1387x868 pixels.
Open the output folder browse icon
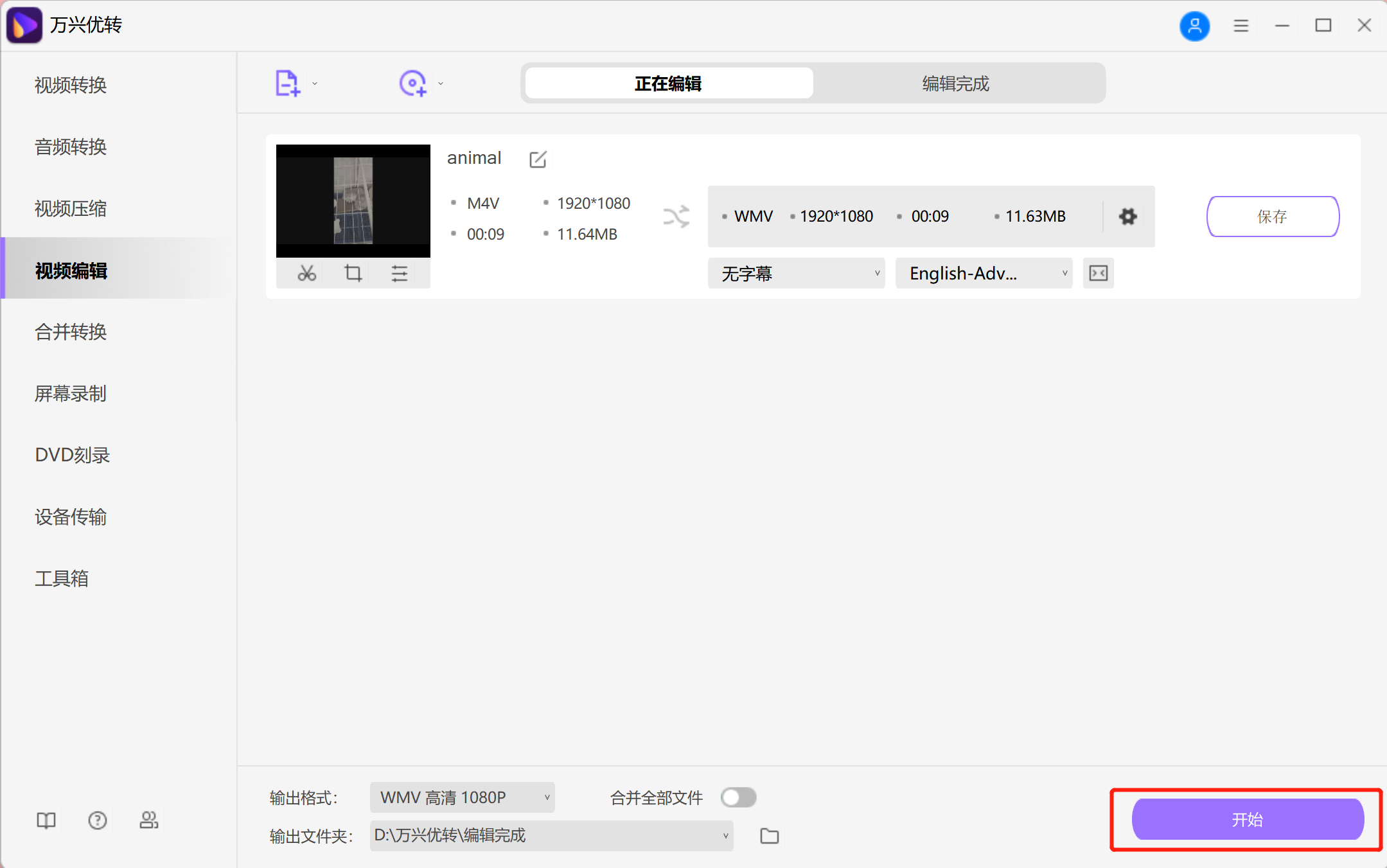768,836
